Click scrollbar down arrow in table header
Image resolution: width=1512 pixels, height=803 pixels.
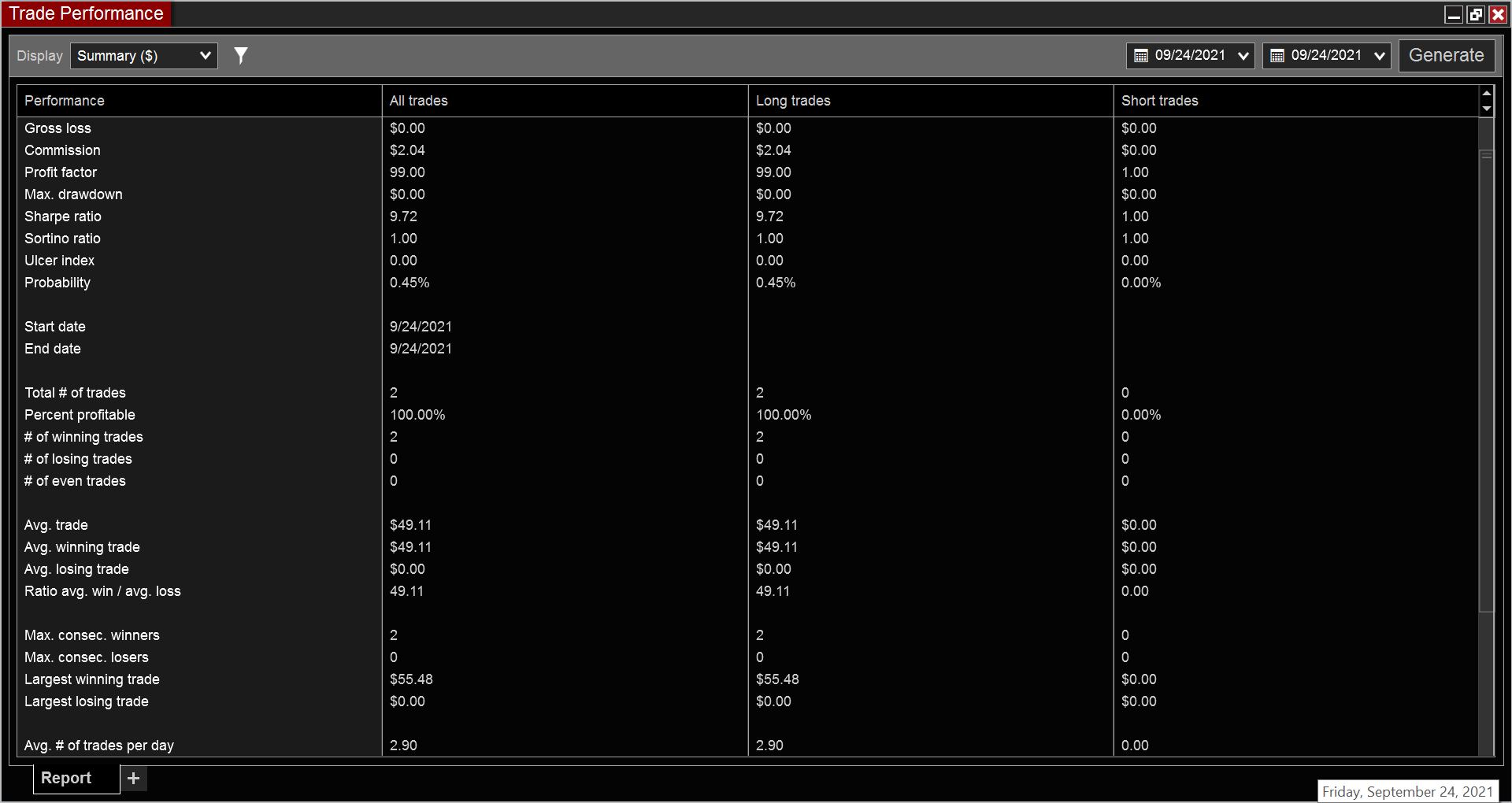click(x=1487, y=109)
